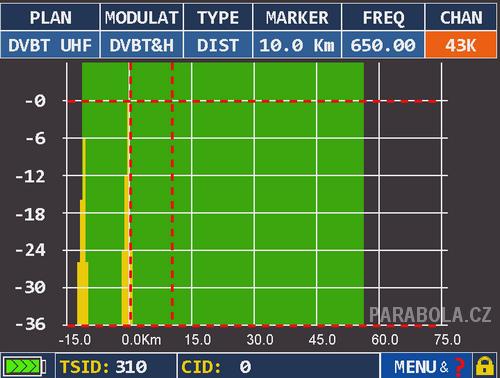Image resolution: width=500 pixels, height=378 pixels.
Task: Click the yellow padlock icon
Action: tap(485, 366)
